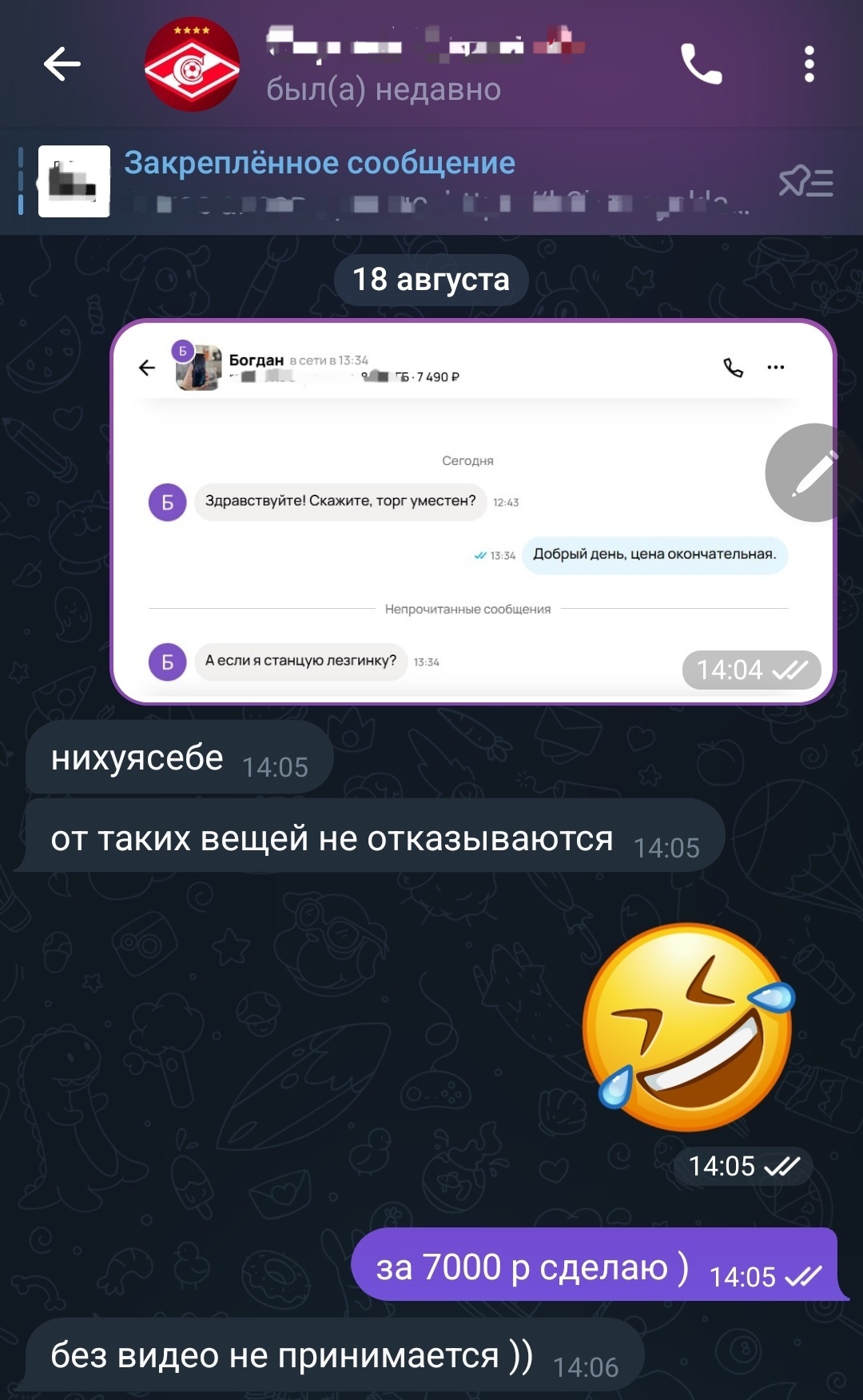863x1400 pixels.
Task: Open the Spartak logo profile avatar
Action: (192, 65)
